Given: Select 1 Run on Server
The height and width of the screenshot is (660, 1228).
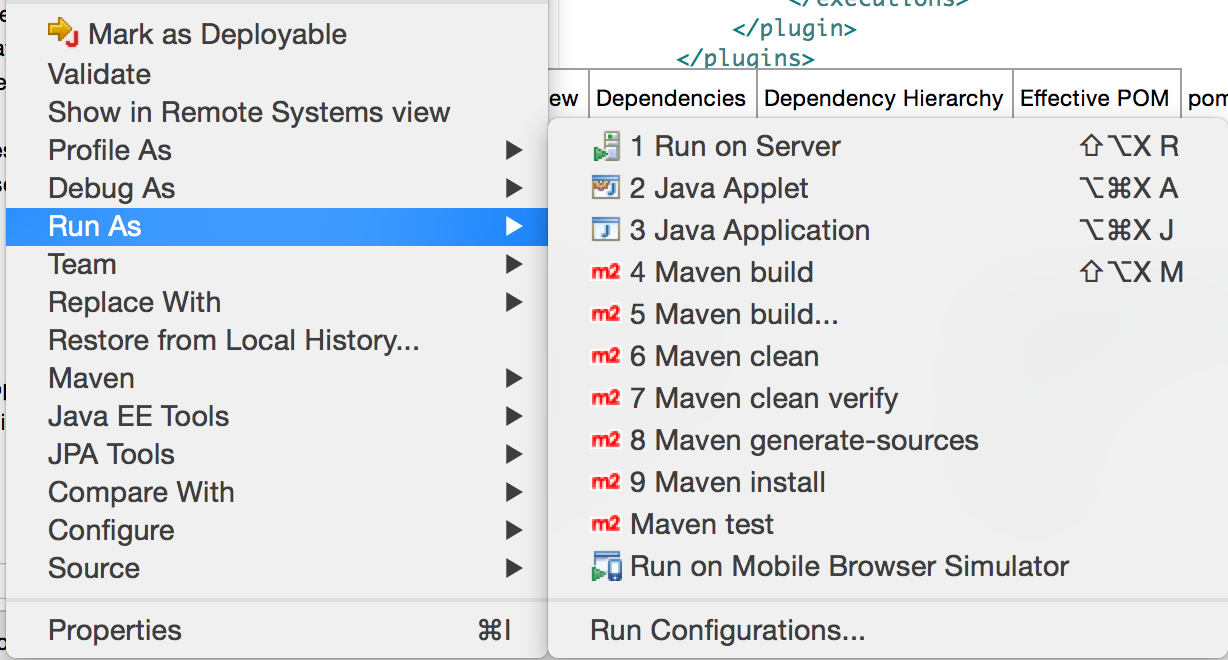Looking at the screenshot, I should pos(888,146).
